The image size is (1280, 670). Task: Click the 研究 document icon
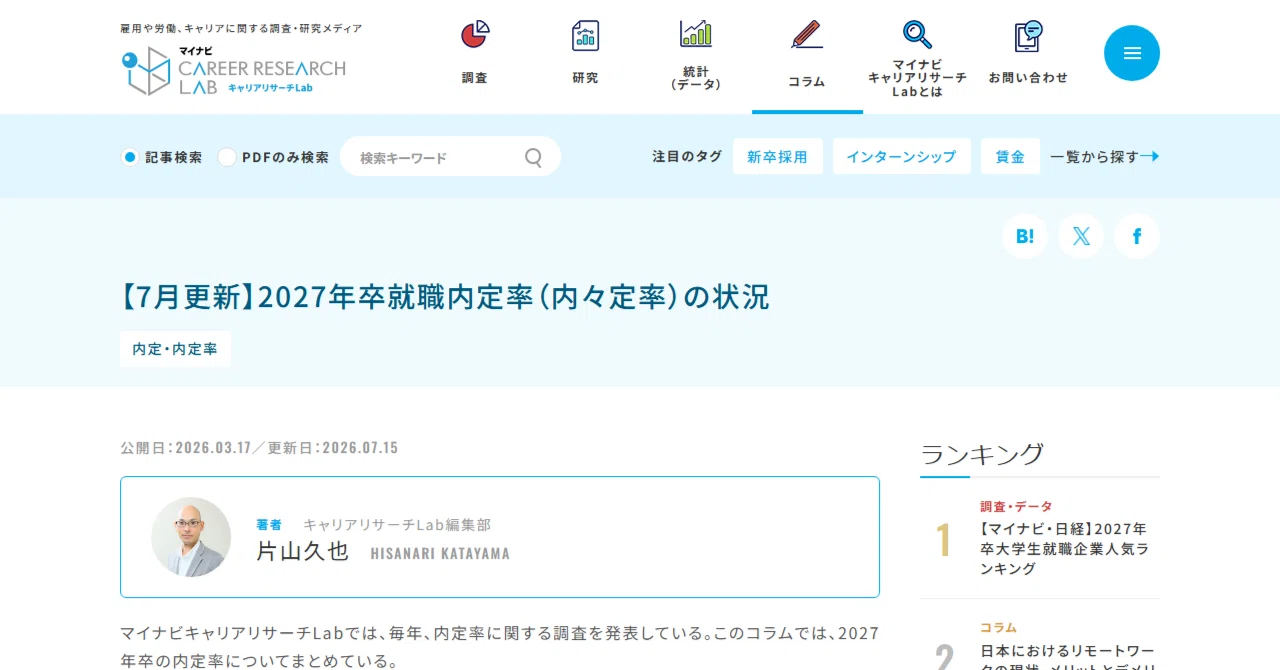585,34
